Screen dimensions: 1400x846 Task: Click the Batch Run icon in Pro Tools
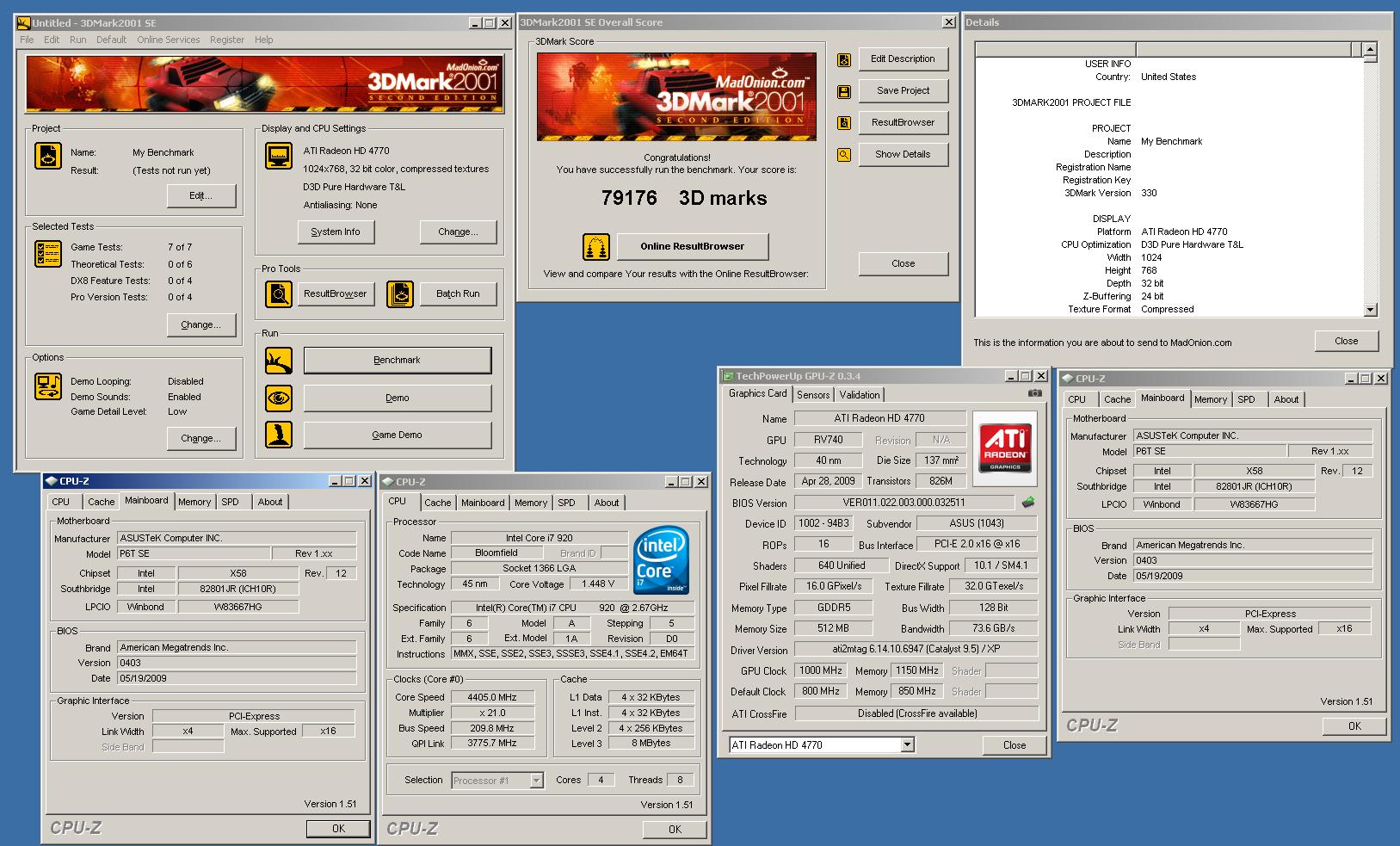point(400,294)
